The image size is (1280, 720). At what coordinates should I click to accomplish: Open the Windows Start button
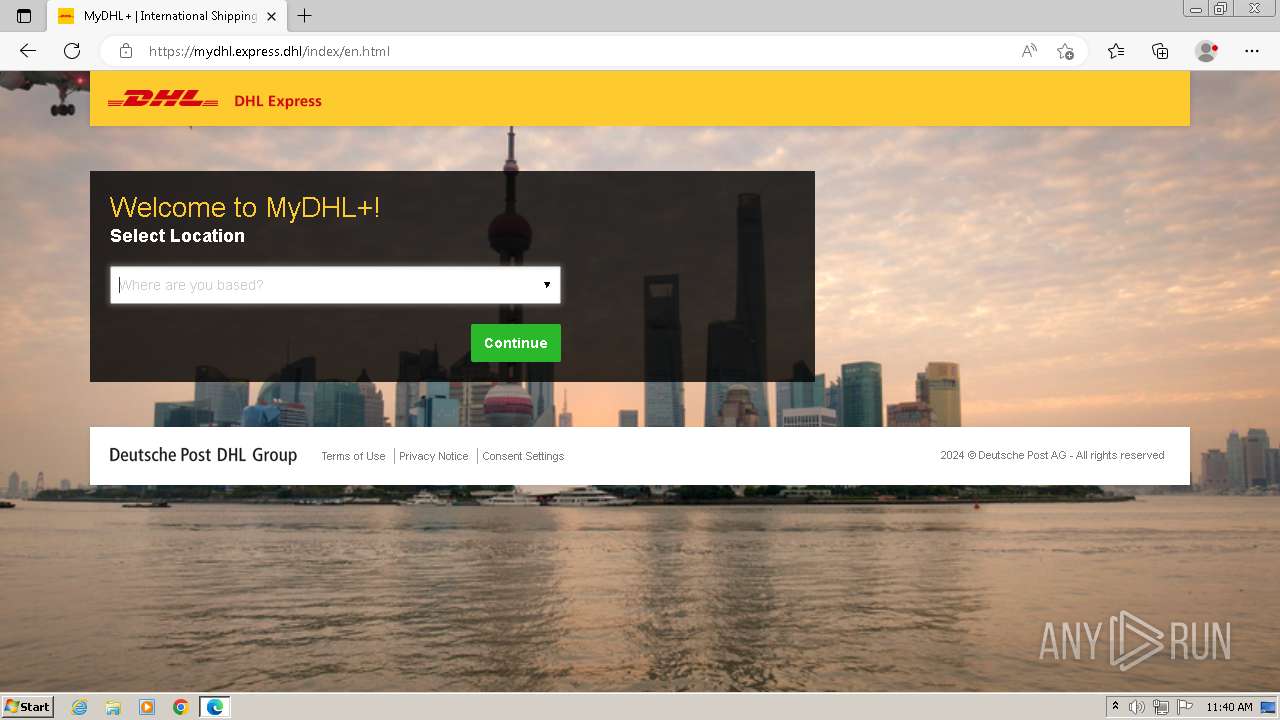pyautogui.click(x=27, y=706)
